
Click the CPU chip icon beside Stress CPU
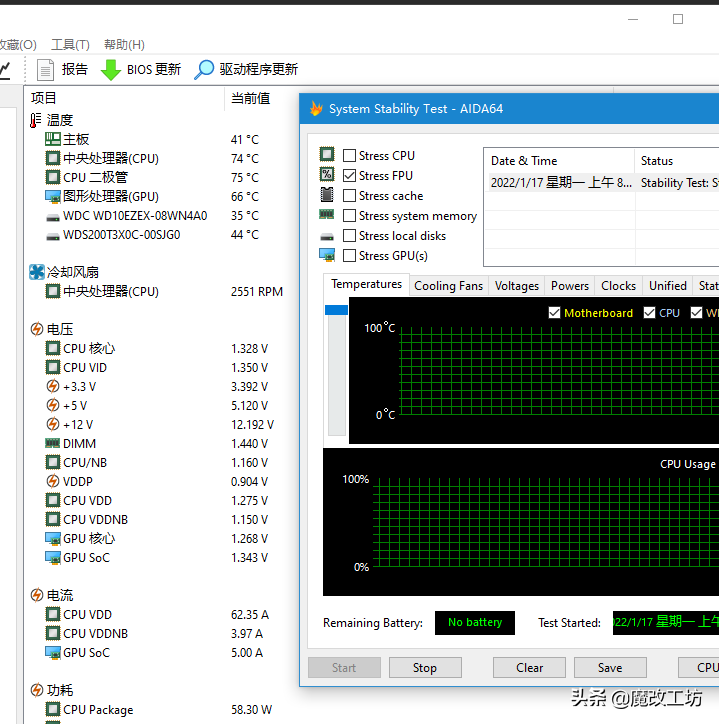coord(327,154)
